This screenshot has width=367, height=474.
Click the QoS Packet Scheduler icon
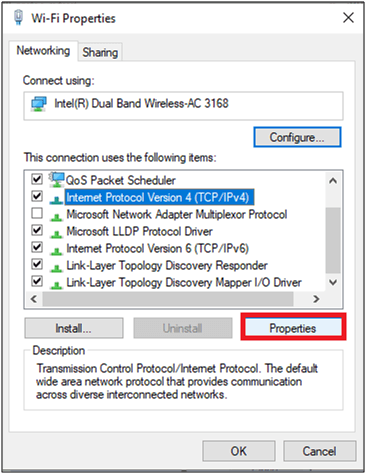click(x=56, y=179)
